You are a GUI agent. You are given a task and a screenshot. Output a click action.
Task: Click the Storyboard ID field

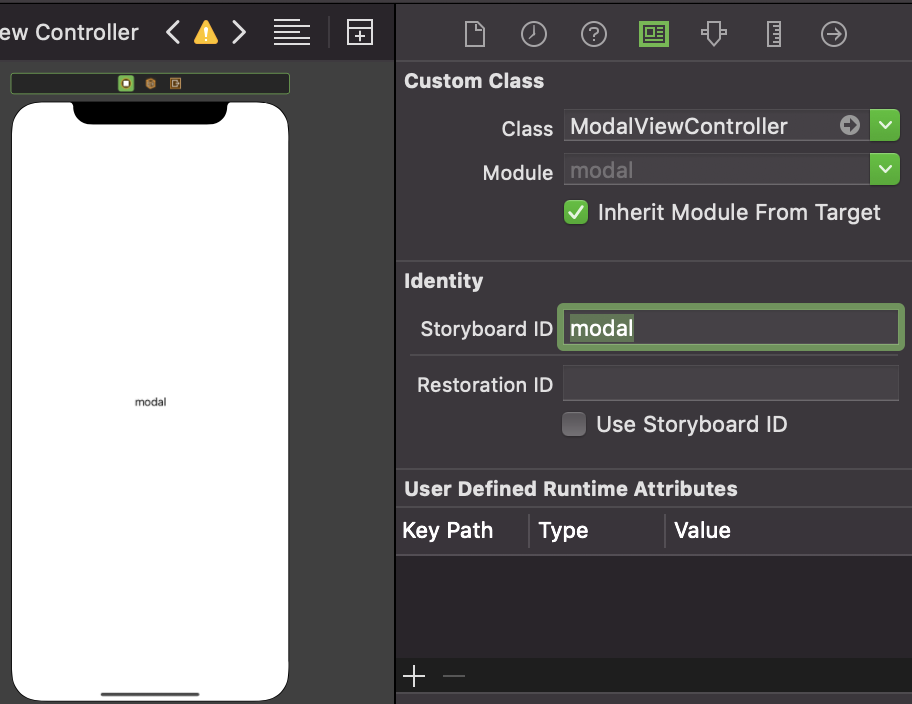coord(731,328)
